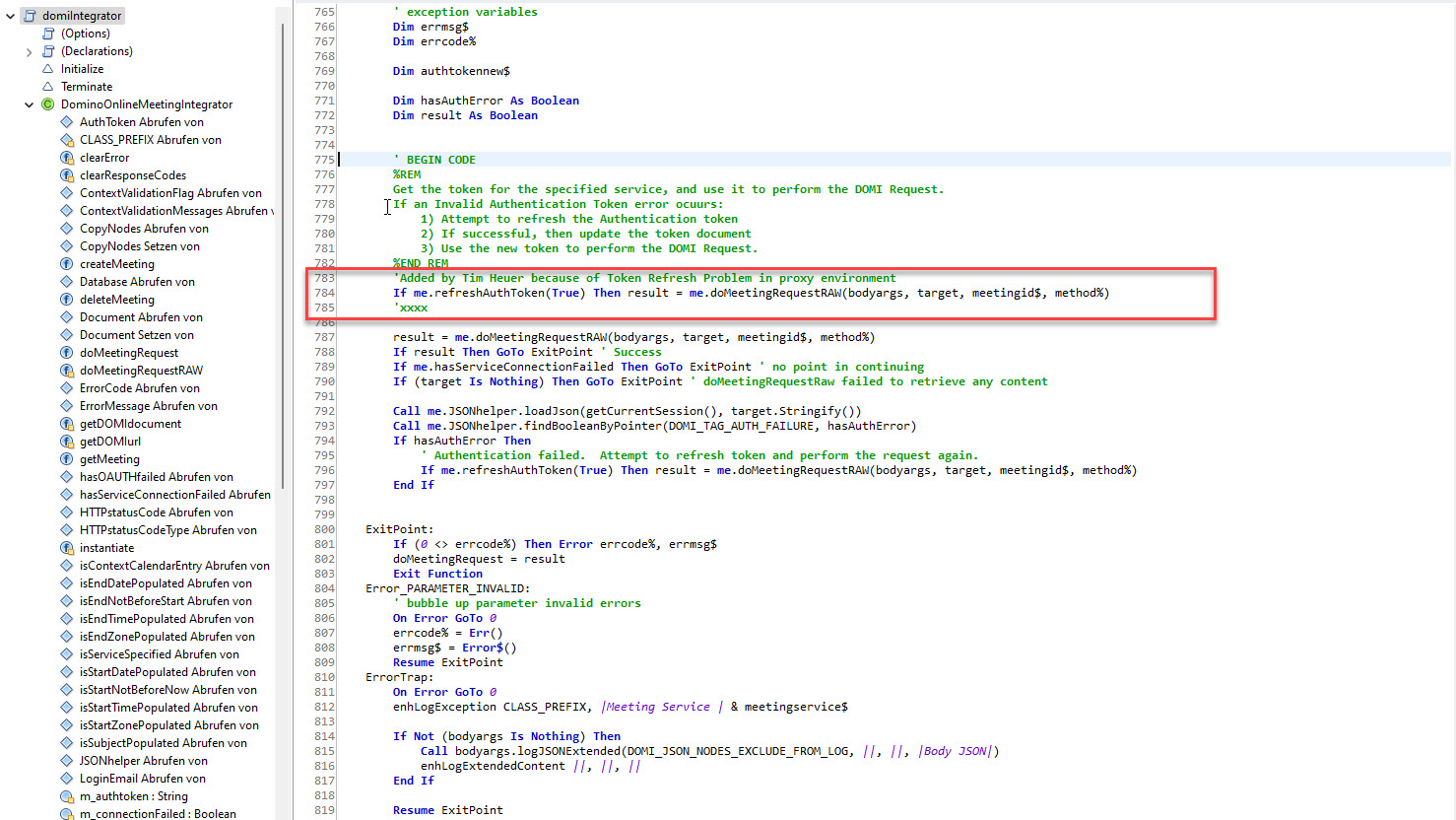Click the DominoOnlineMeetingIntegrator class icon
The image size is (1456, 820).
pos(48,103)
